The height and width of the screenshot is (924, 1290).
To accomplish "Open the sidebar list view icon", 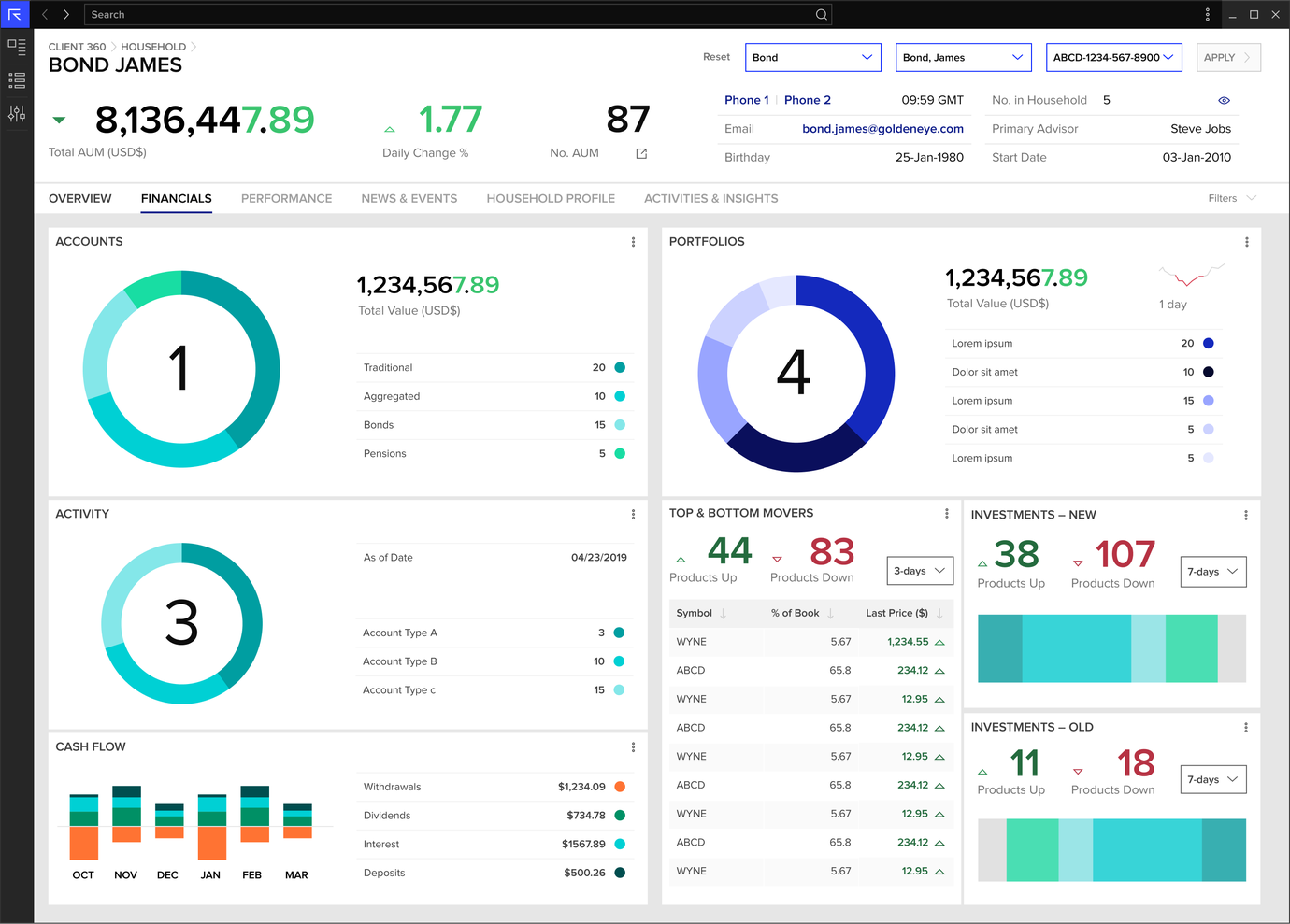I will (x=17, y=80).
